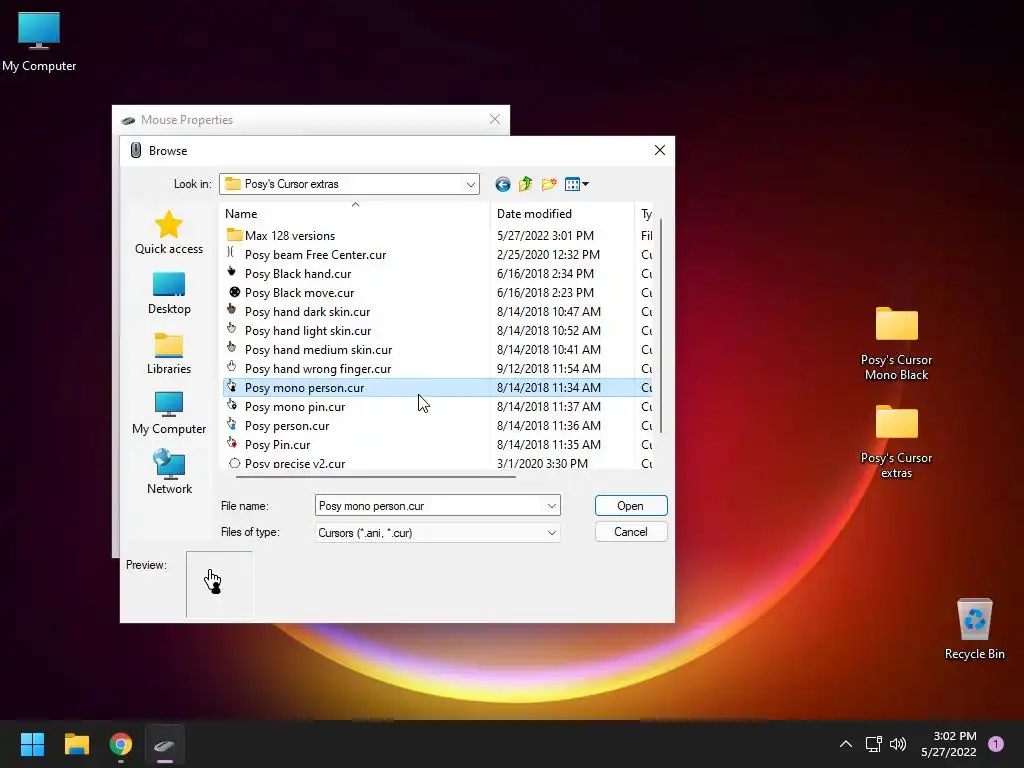Click the Cancel button
Screen dimensions: 1024x768
(x=631, y=532)
